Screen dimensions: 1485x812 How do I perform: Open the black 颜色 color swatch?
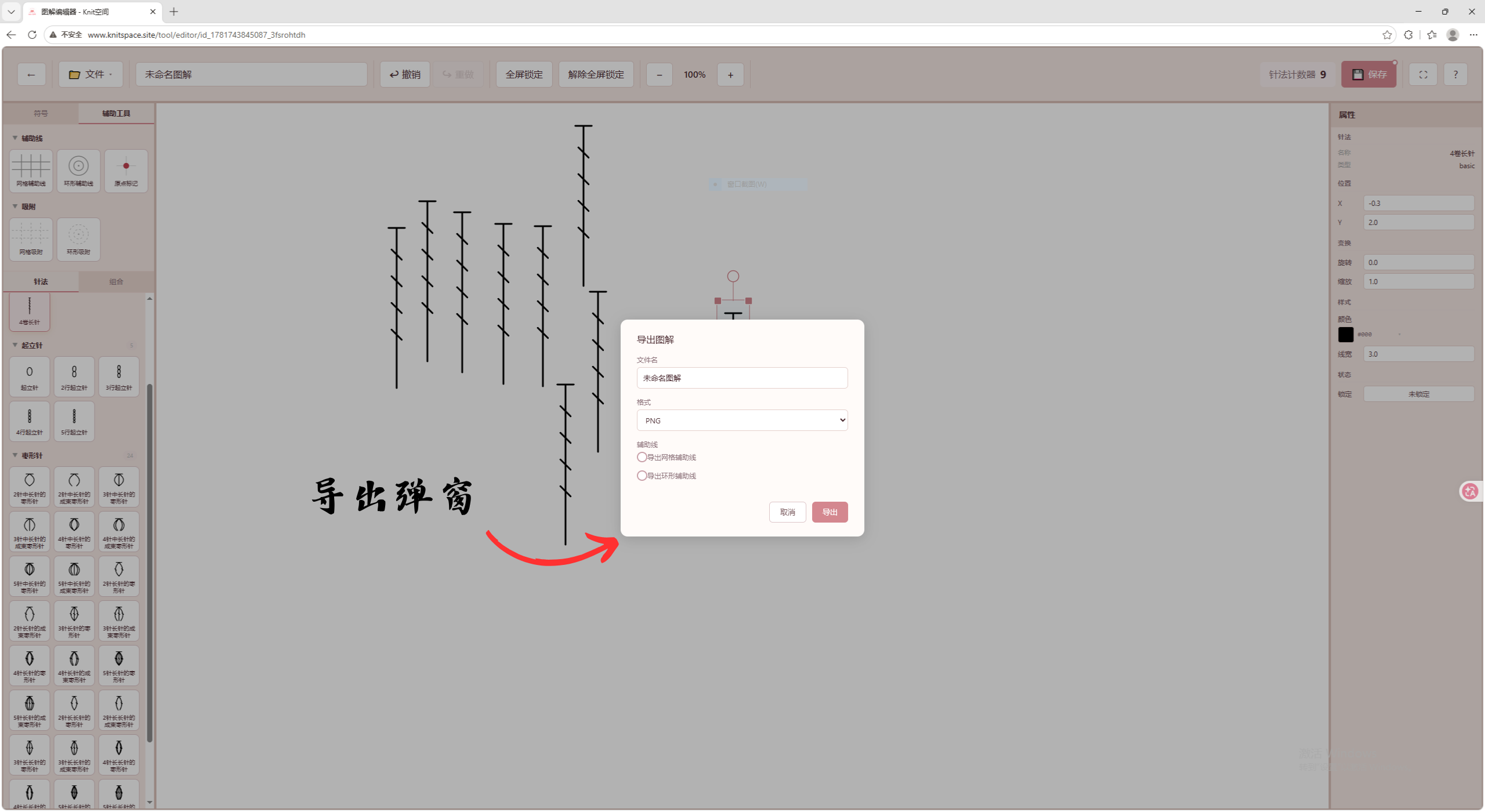pyautogui.click(x=1345, y=335)
